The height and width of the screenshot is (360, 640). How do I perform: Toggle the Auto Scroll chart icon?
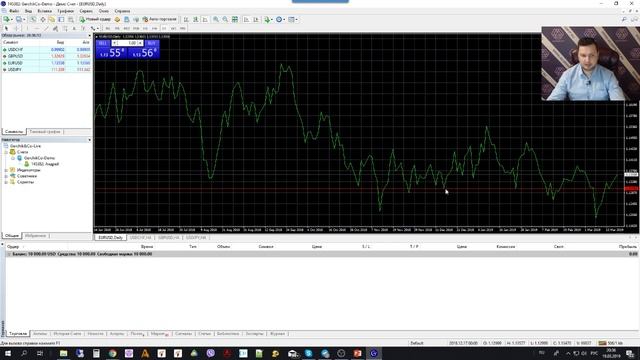point(247,19)
